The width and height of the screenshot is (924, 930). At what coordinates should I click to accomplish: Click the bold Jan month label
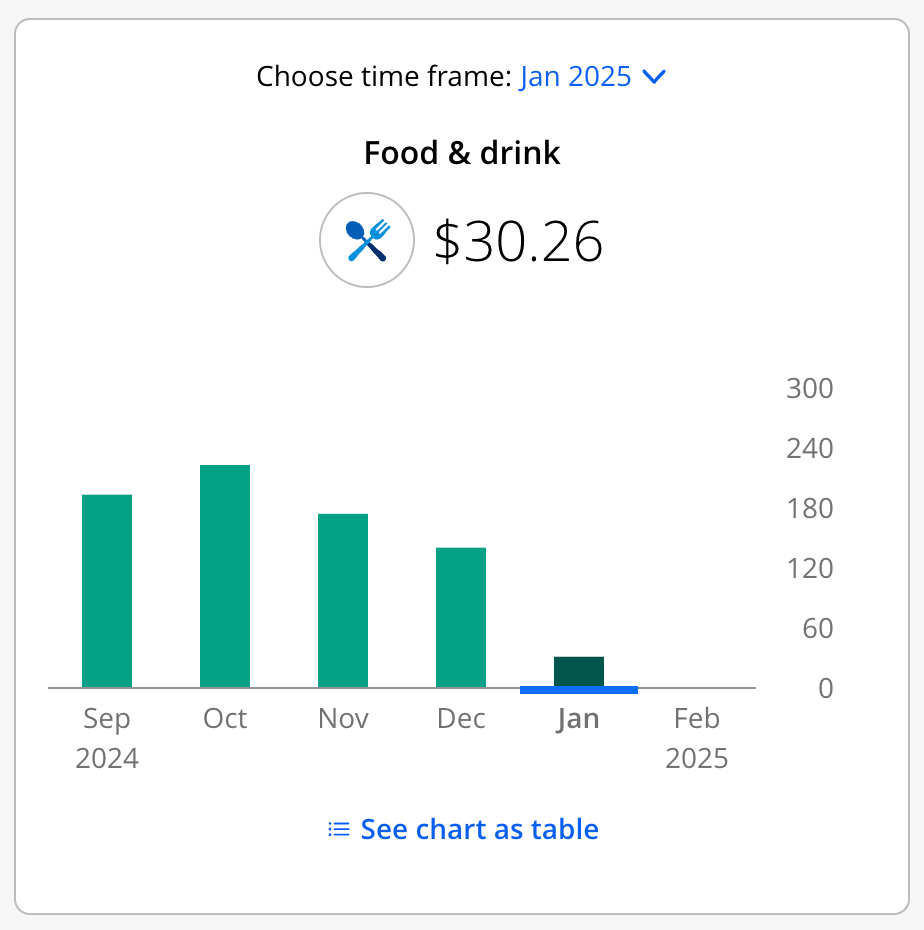tap(579, 719)
